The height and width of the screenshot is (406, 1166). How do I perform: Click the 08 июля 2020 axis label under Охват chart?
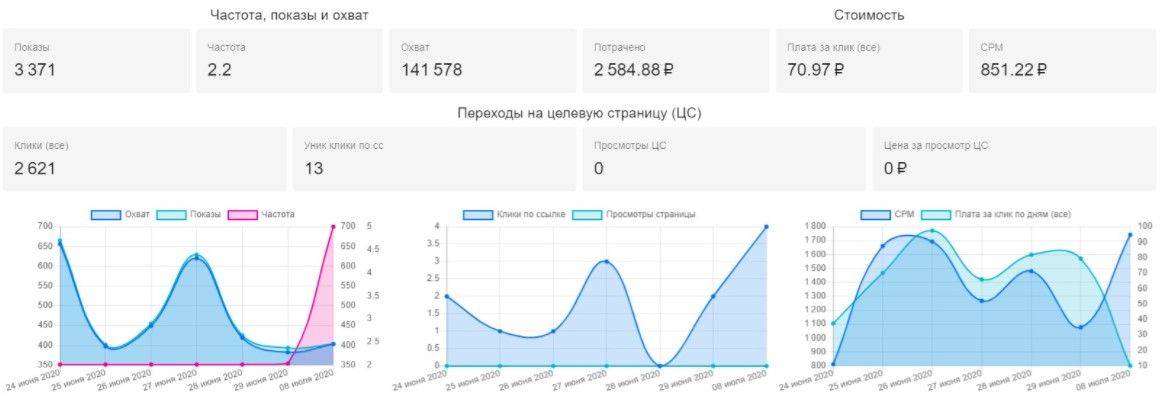pyautogui.click(x=306, y=381)
